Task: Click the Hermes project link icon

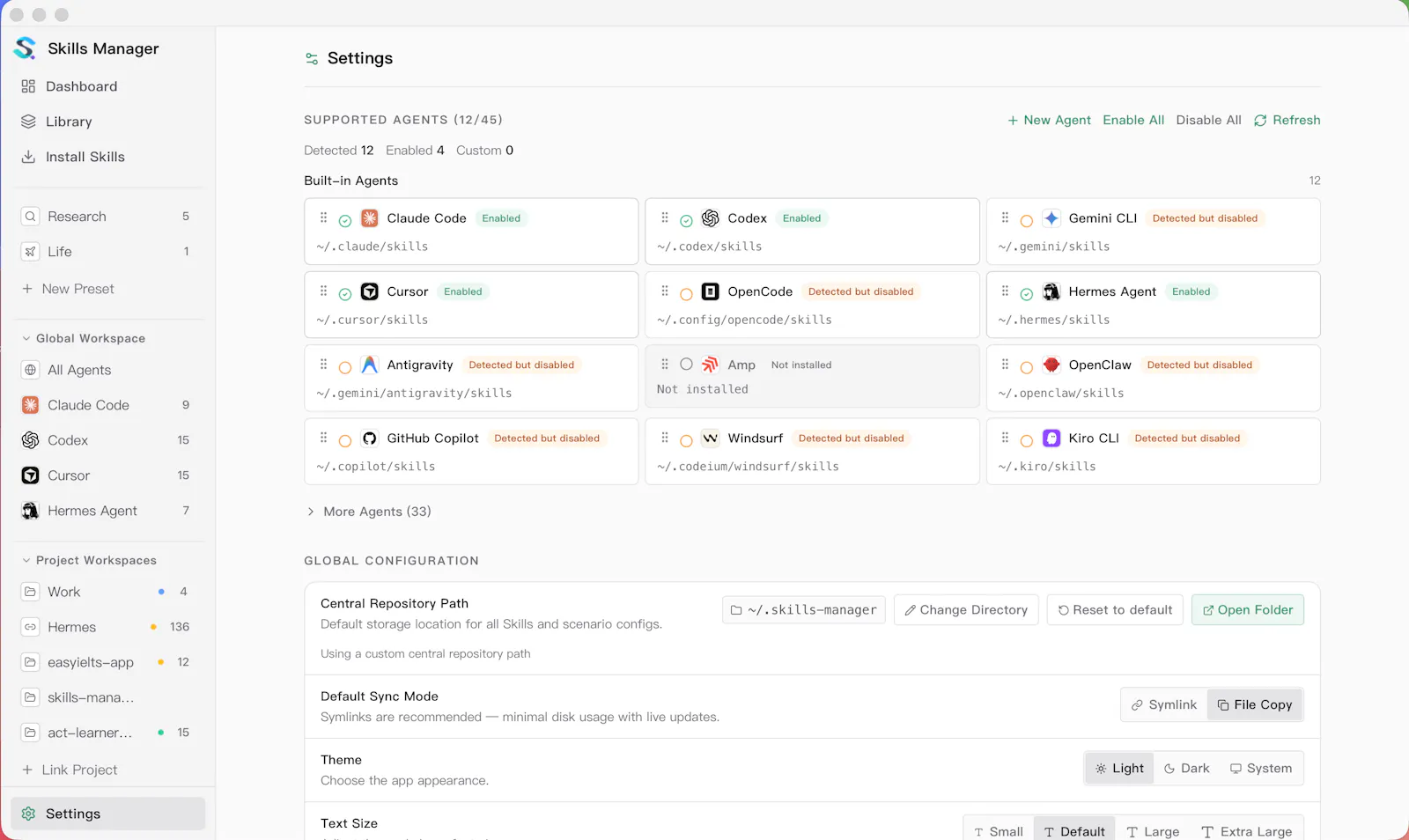Action: [31, 627]
